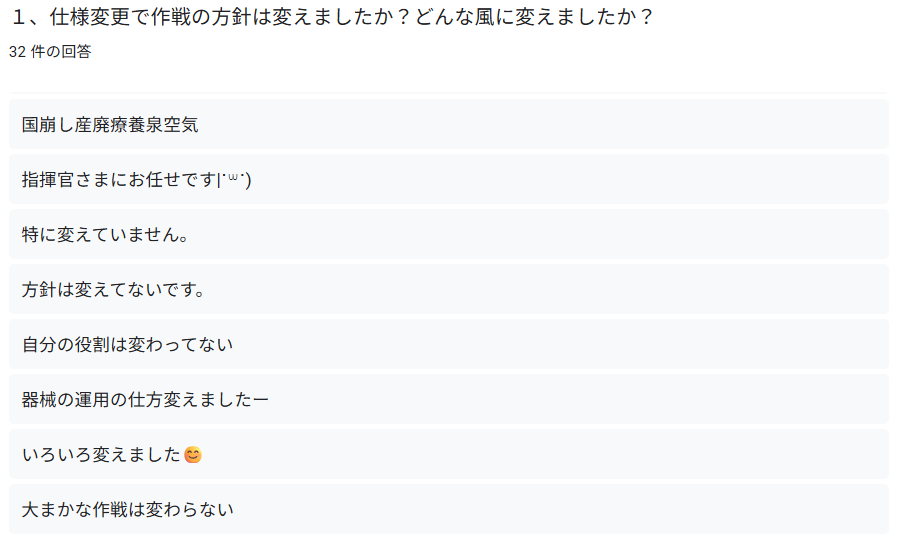Select the response text いろいろ変えました
898x538 pixels.
pos(101,455)
